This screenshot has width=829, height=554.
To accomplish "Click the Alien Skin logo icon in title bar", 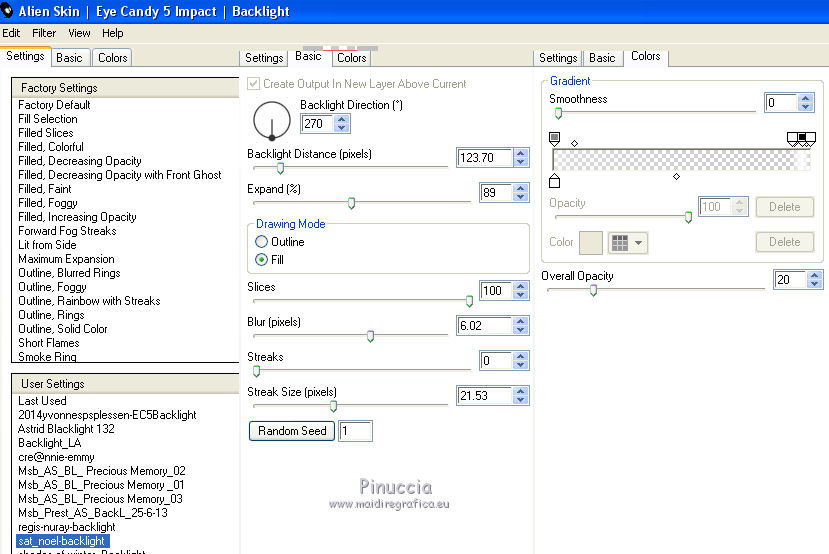I will (x=6, y=10).
